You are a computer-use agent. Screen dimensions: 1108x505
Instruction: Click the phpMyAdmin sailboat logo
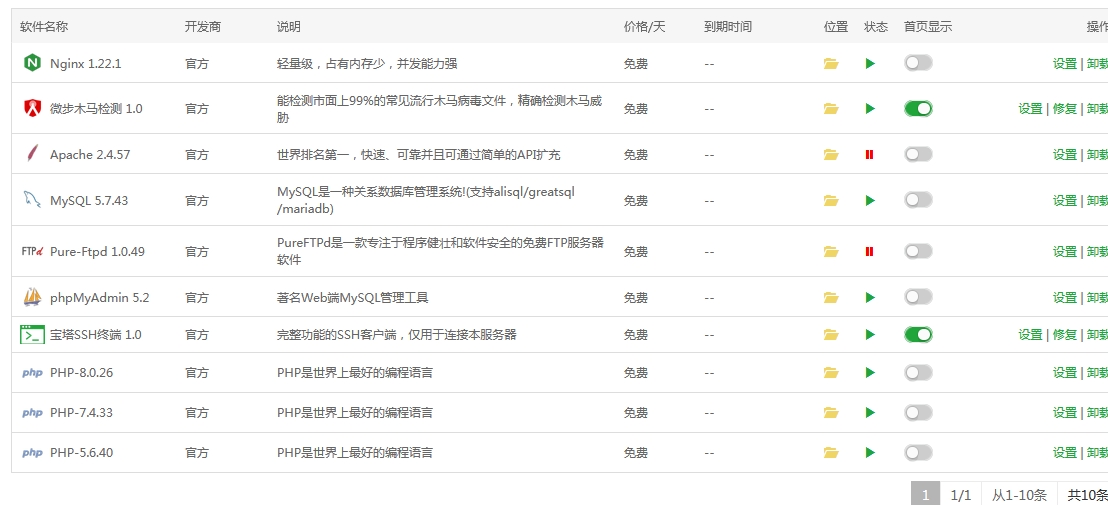coord(32,297)
